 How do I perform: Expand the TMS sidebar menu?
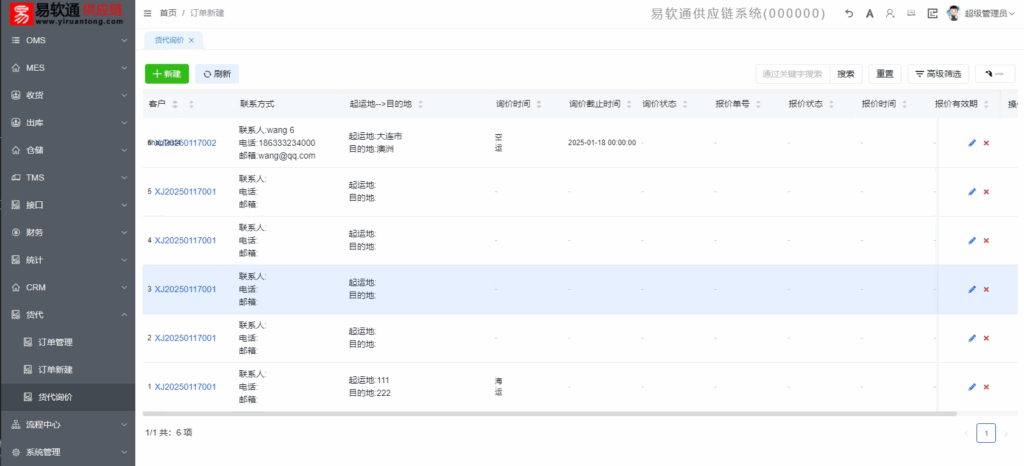67,178
